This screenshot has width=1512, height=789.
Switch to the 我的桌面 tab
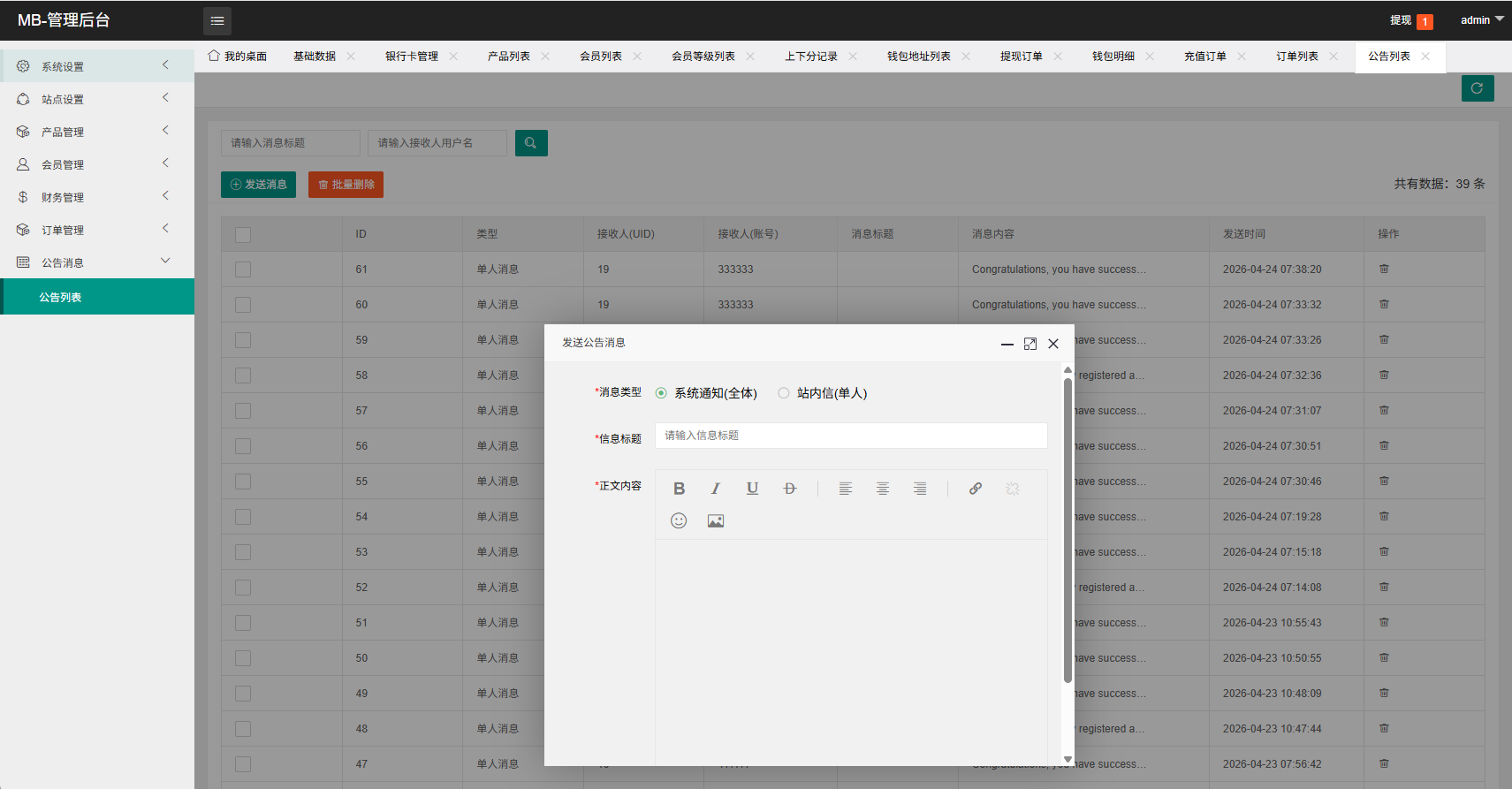click(238, 57)
